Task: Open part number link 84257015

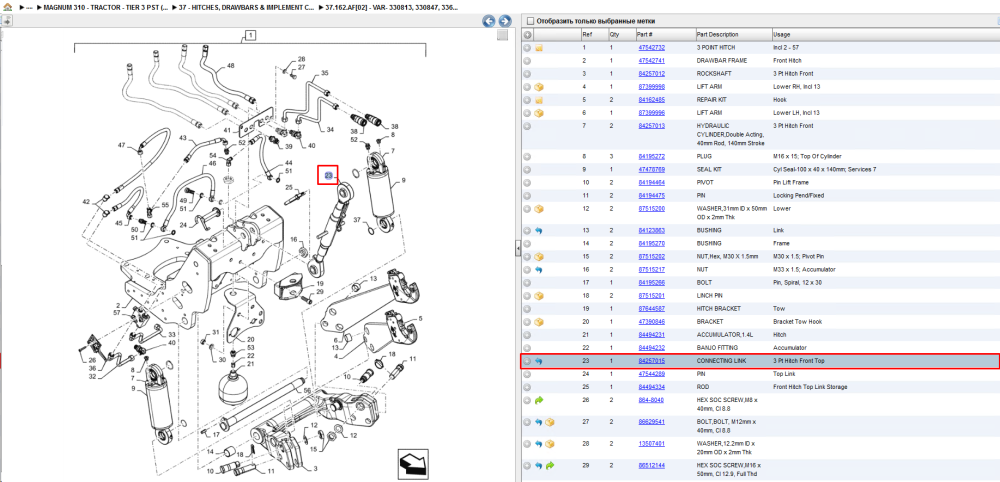Action: click(651, 362)
